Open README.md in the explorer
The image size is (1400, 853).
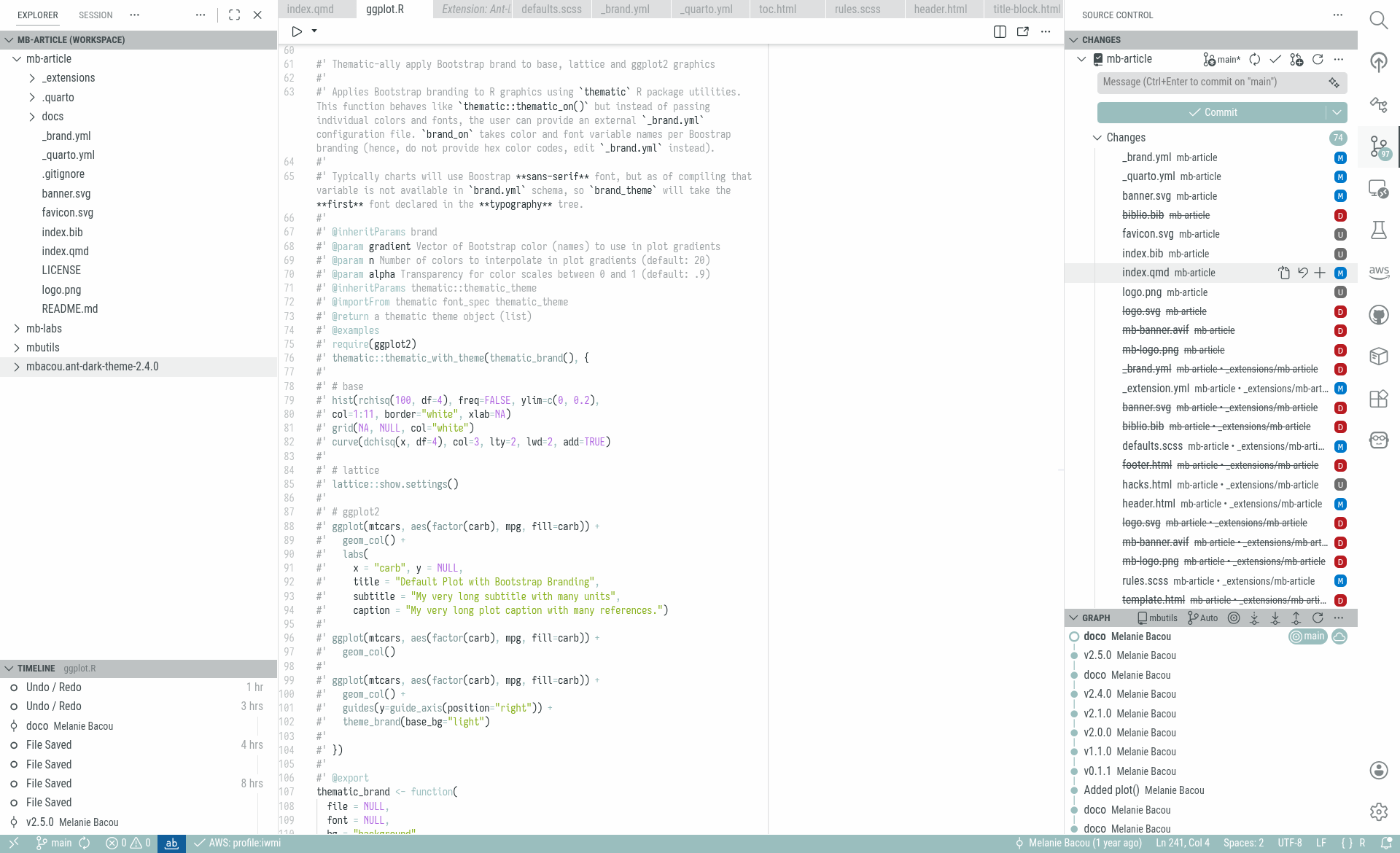[x=70, y=309]
